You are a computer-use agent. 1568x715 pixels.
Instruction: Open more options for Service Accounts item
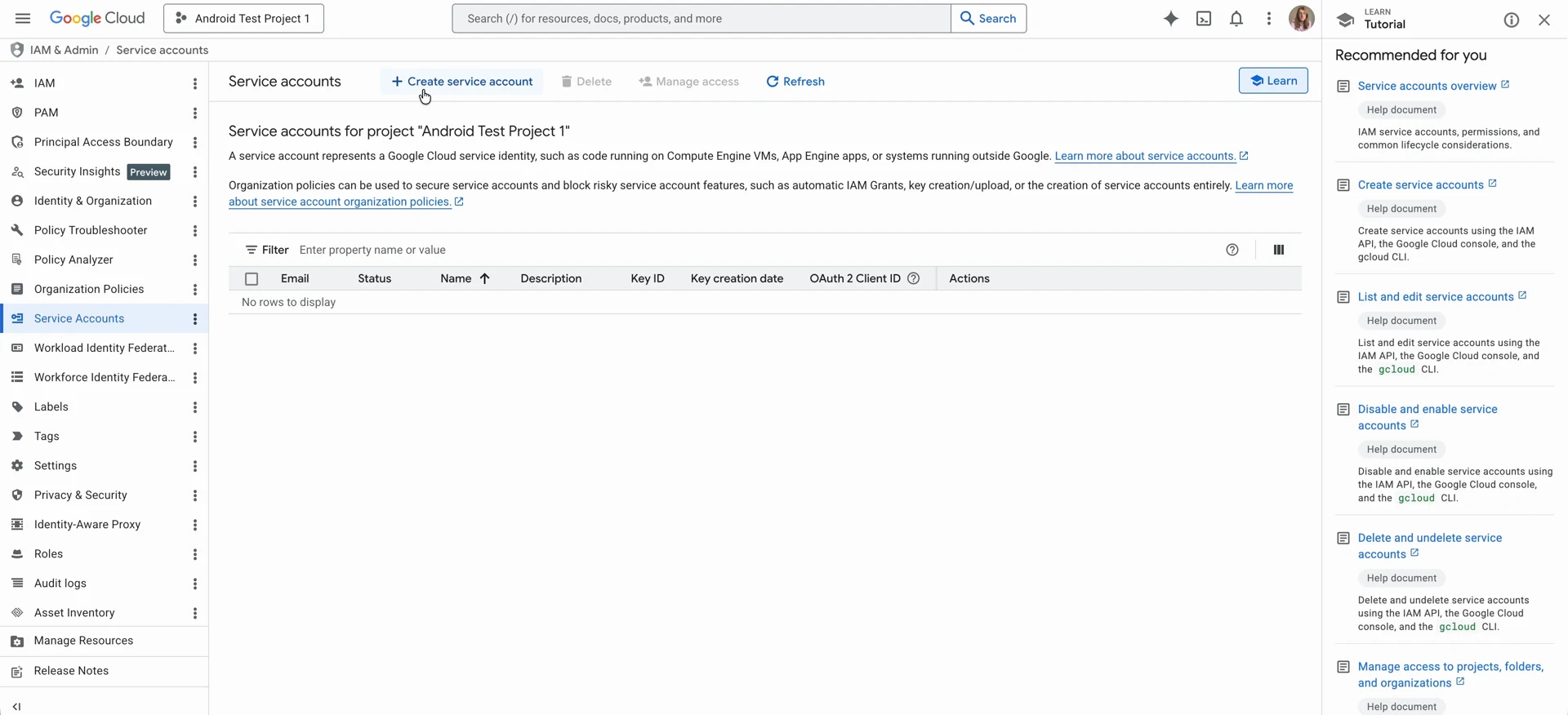194,318
